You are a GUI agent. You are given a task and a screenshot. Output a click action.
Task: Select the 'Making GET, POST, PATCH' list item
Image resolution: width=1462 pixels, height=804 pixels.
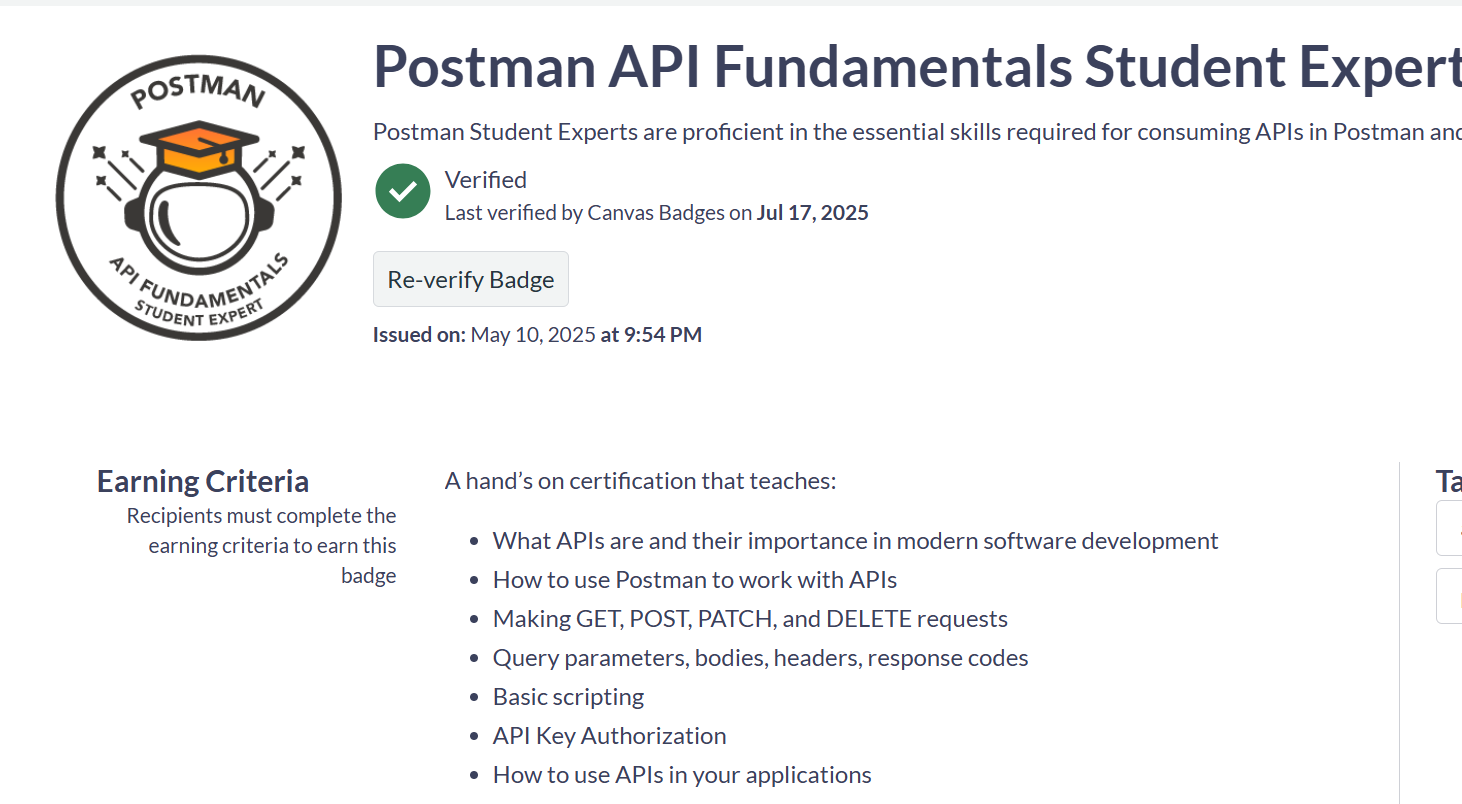click(x=750, y=619)
